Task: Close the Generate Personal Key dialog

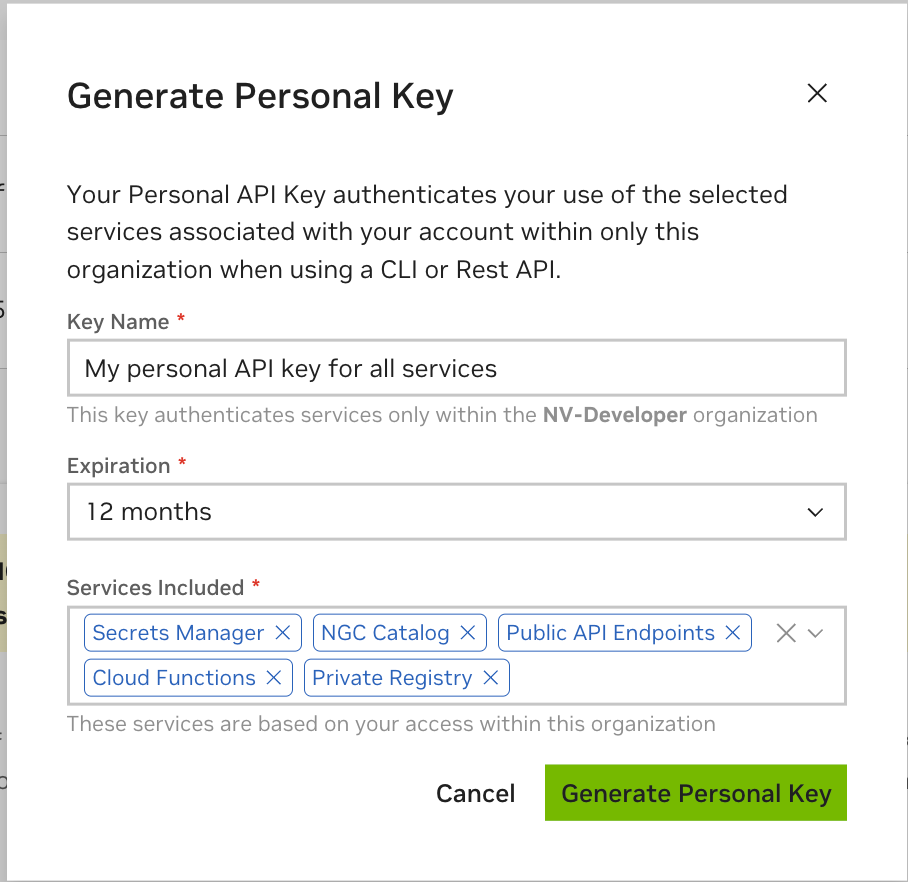Action: point(817,94)
